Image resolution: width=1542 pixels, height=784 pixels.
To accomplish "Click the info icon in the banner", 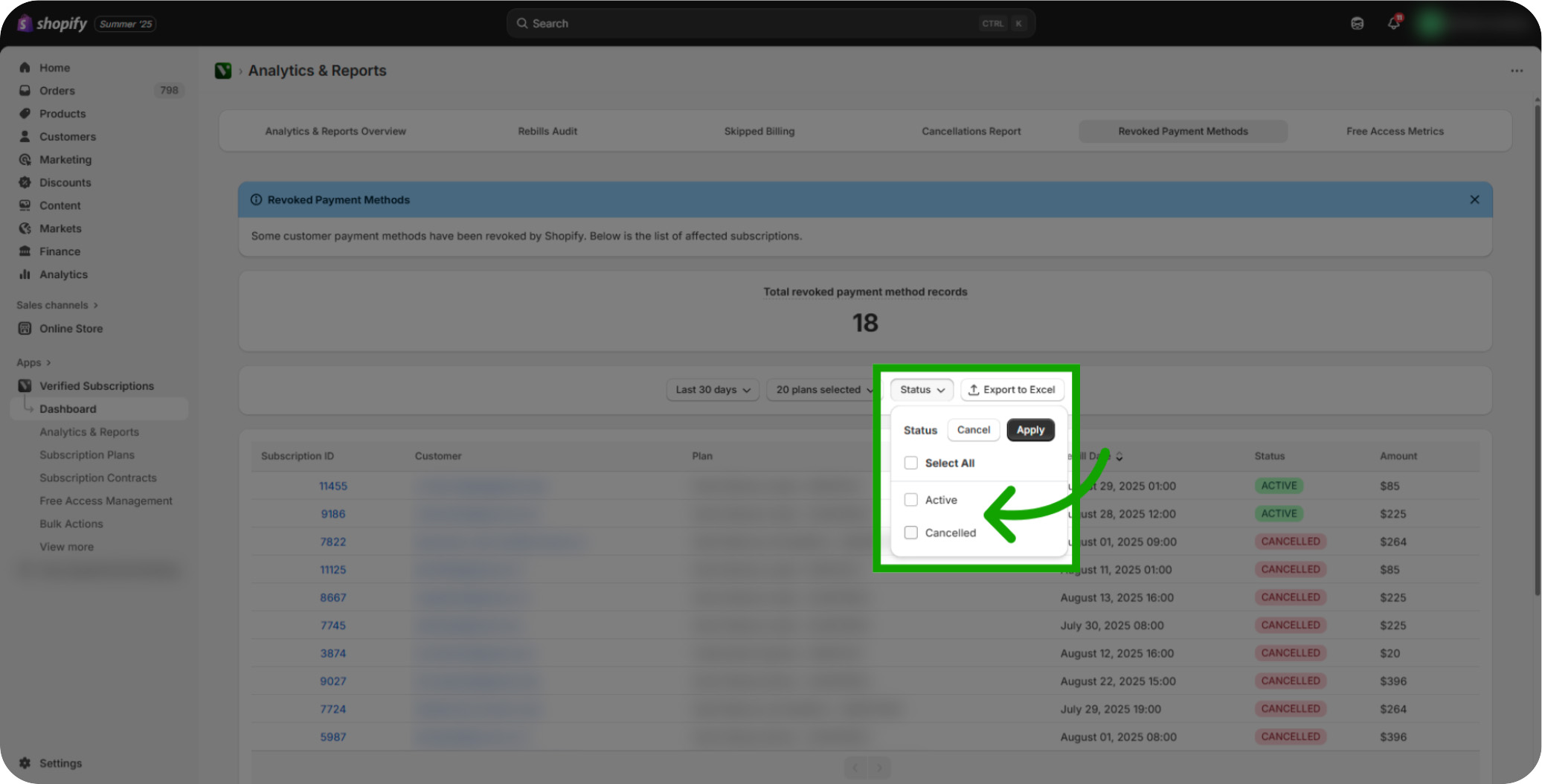I will [x=257, y=200].
